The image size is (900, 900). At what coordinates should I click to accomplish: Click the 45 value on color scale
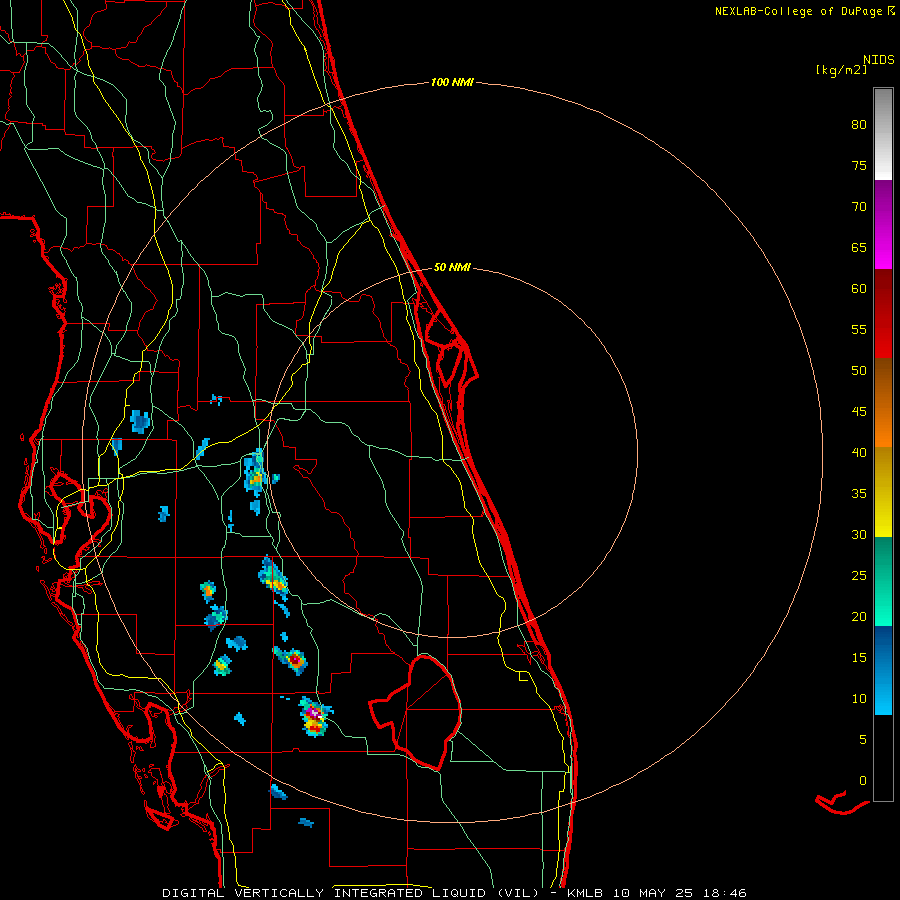tap(859, 411)
